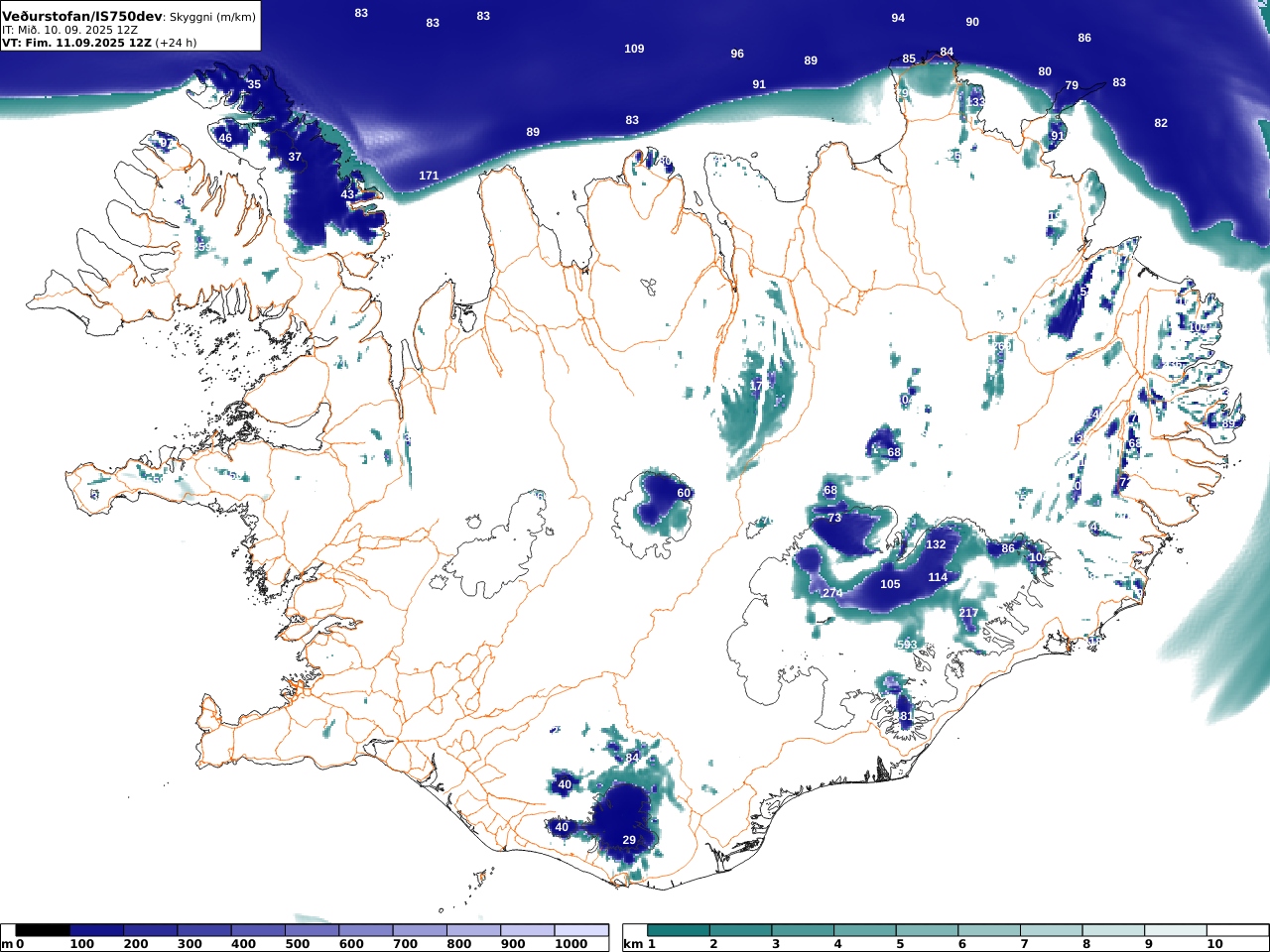Click the black swatch in the metre legend
The height and width of the screenshot is (952, 1270).
(x=43, y=930)
